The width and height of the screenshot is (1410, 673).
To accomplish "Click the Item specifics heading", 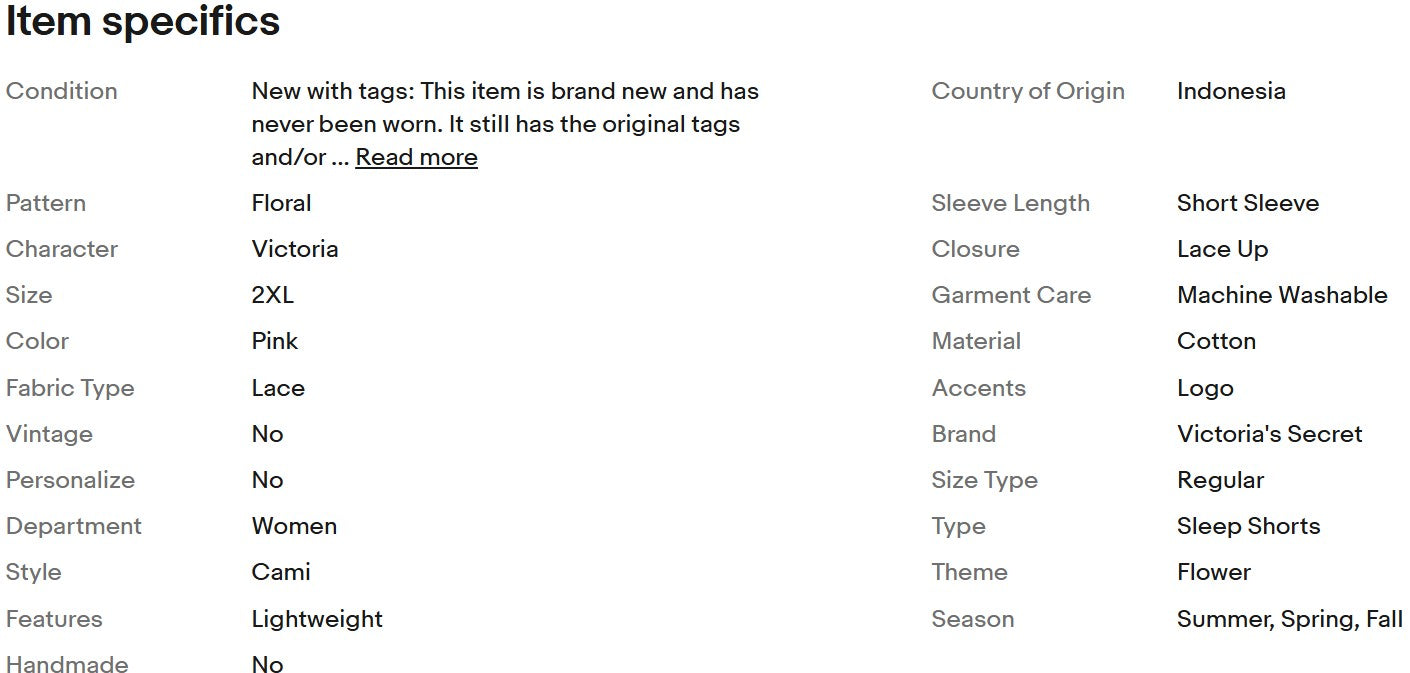I will (143, 22).
